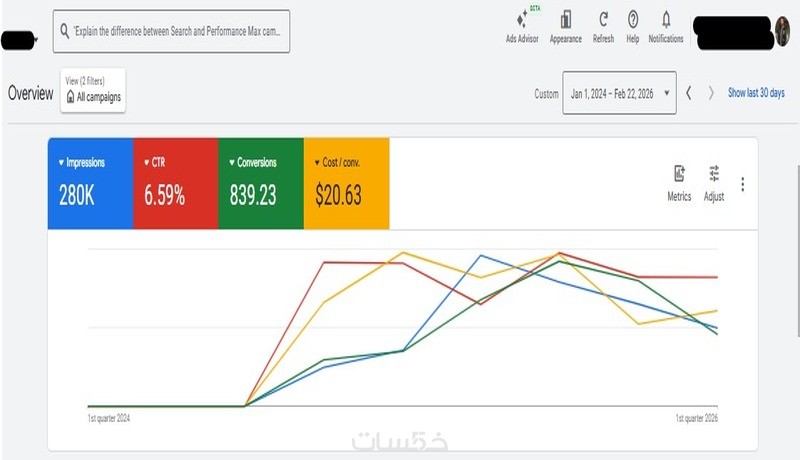Click the Show last 30 days link
The width and height of the screenshot is (800, 460).
(756, 93)
